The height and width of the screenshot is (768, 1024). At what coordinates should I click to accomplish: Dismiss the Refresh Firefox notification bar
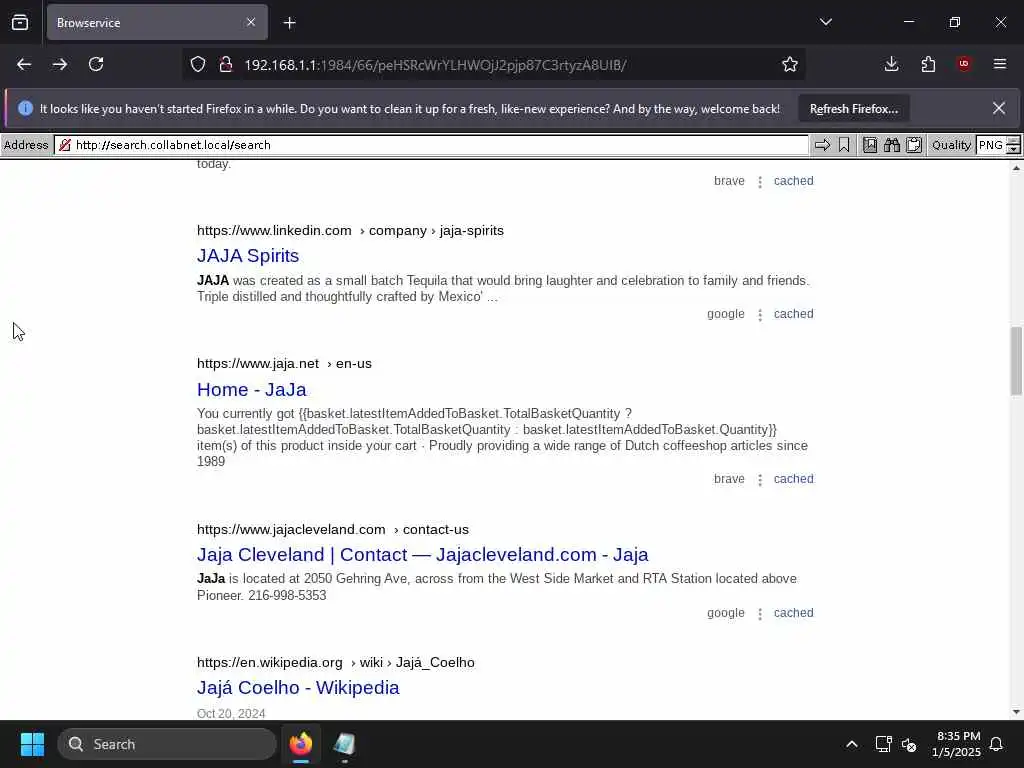999,108
